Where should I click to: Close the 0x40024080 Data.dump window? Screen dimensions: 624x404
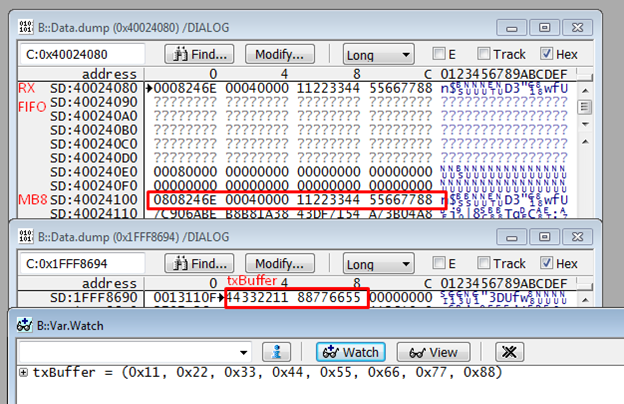577,28
